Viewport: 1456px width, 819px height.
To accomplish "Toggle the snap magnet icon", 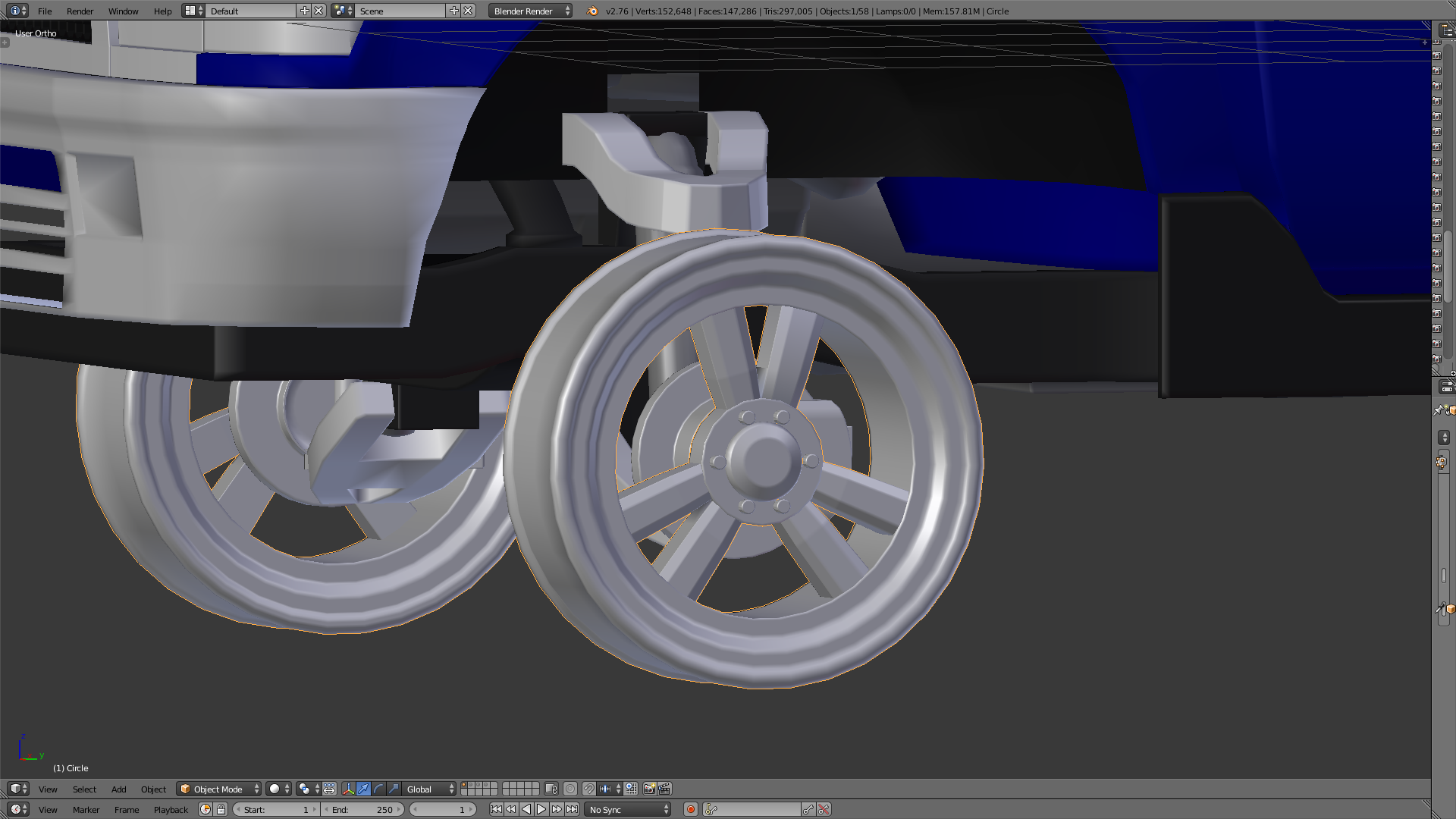I will (x=588, y=789).
